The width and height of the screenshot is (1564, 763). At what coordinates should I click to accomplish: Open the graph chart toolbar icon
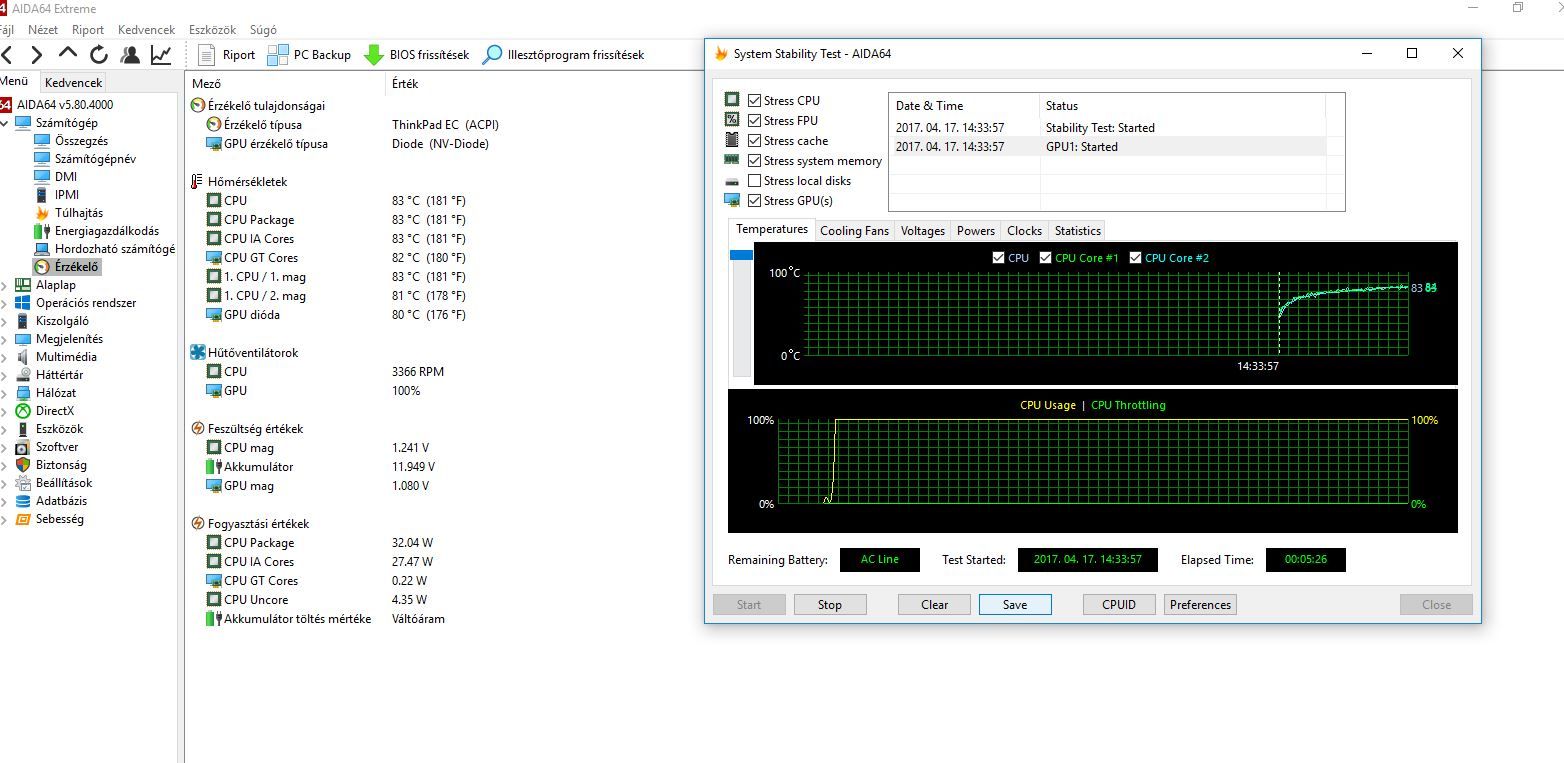(x=160, y=55)
